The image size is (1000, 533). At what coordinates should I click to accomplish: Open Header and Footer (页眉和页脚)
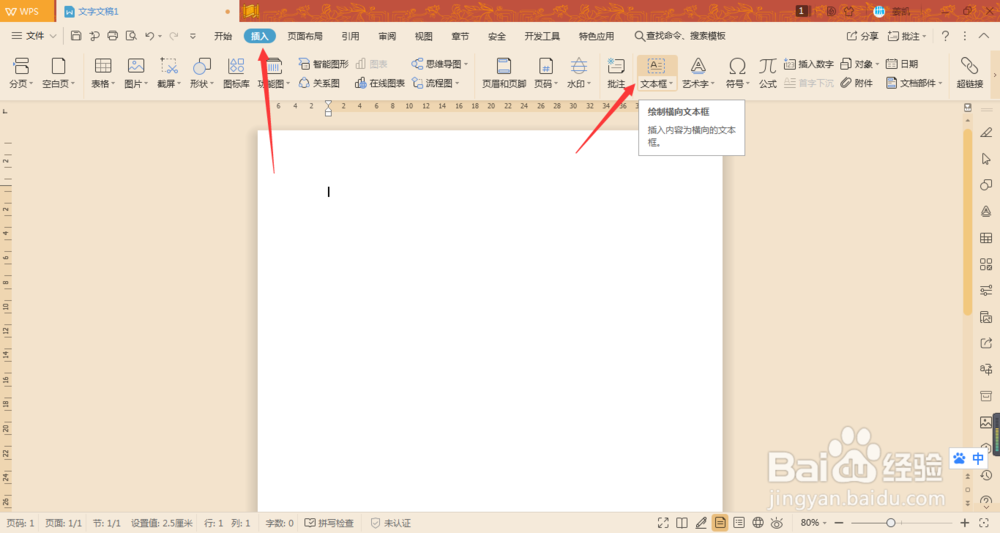click(x=504, y=72)
